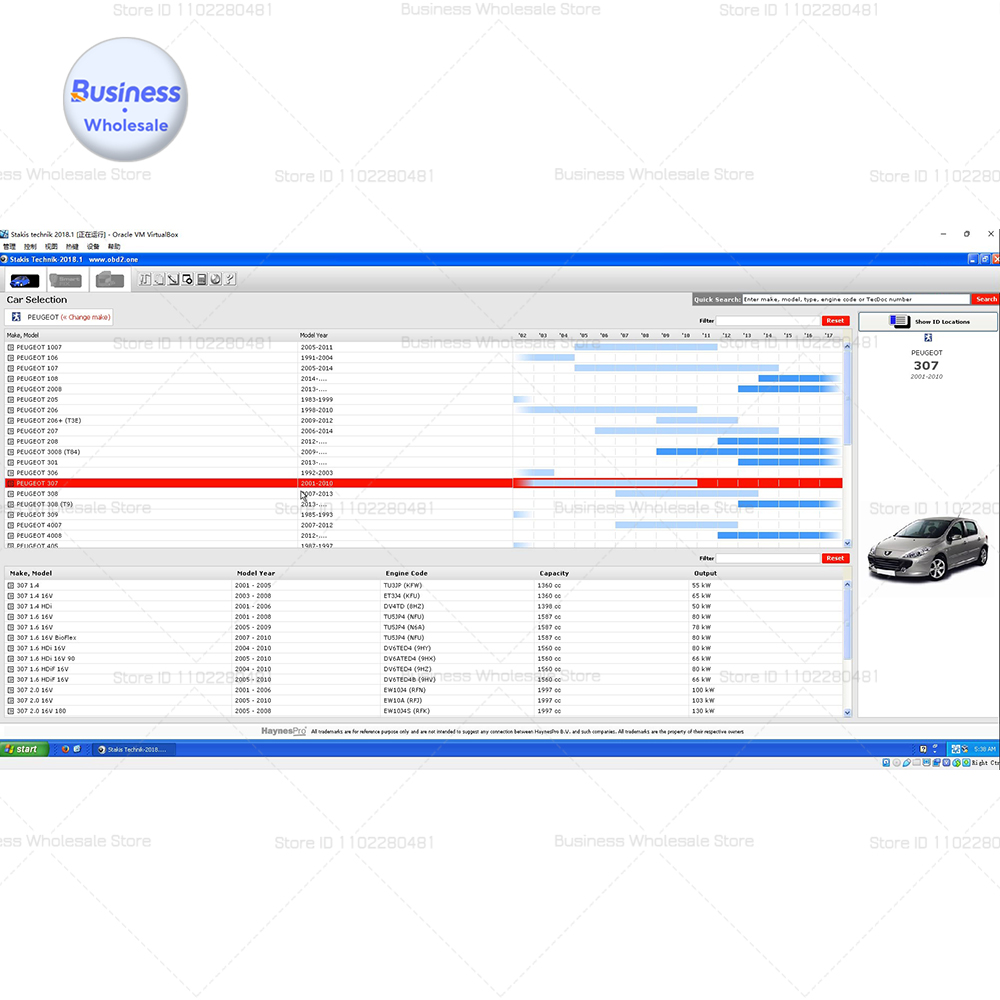Expand the PEUGEOT 206 model row
The width and height of the screenshot is (1000, 1000).
click(10, 410)
